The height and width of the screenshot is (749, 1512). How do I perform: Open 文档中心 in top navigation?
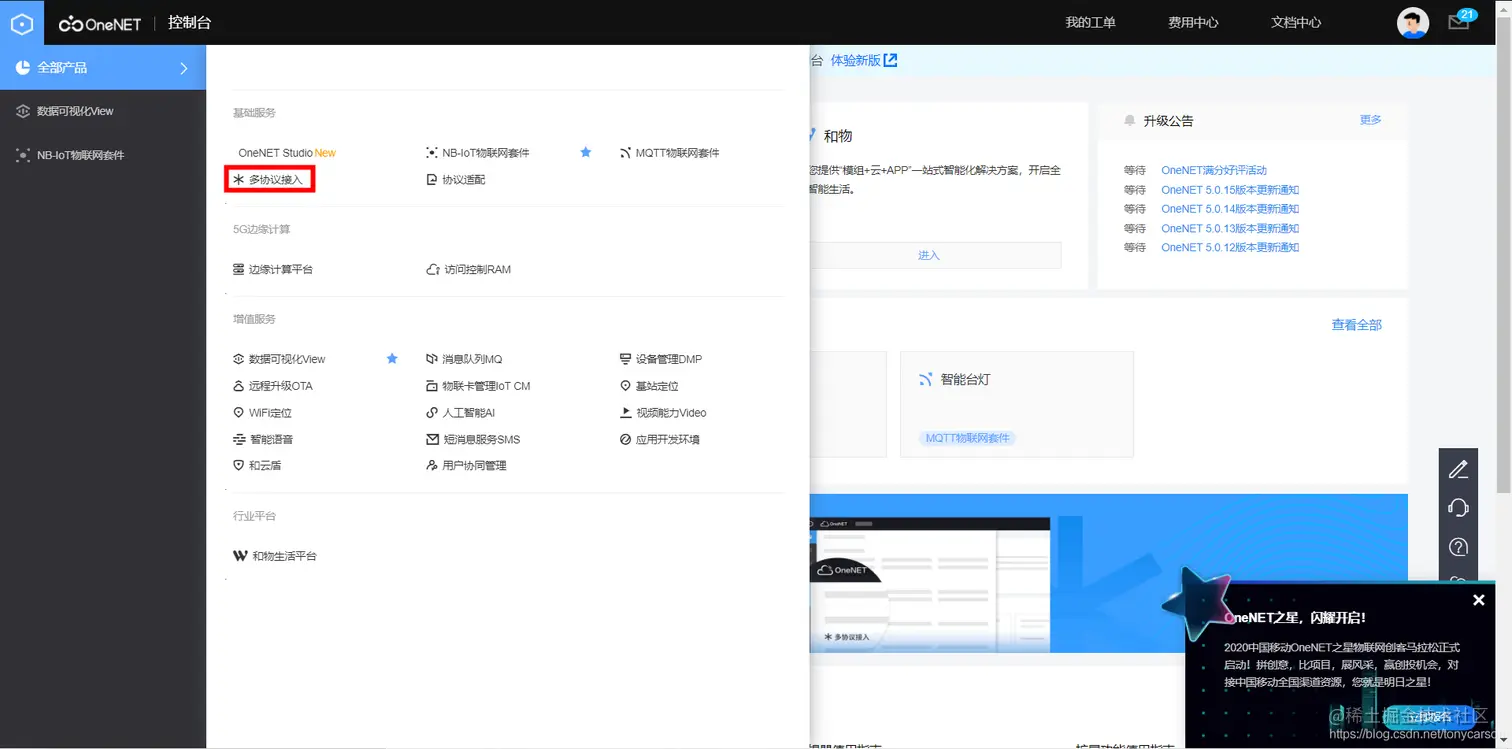tap(1296, 22)
